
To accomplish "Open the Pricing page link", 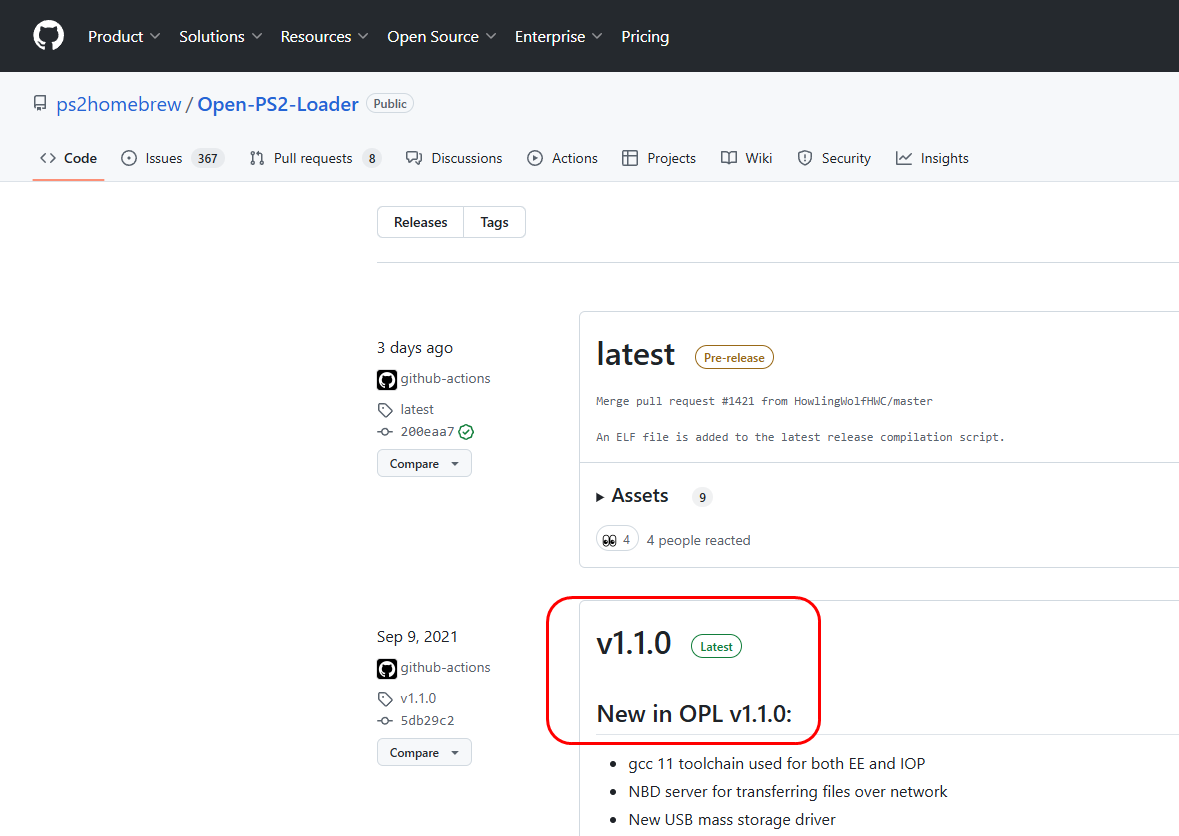I will tap(645, 36).
